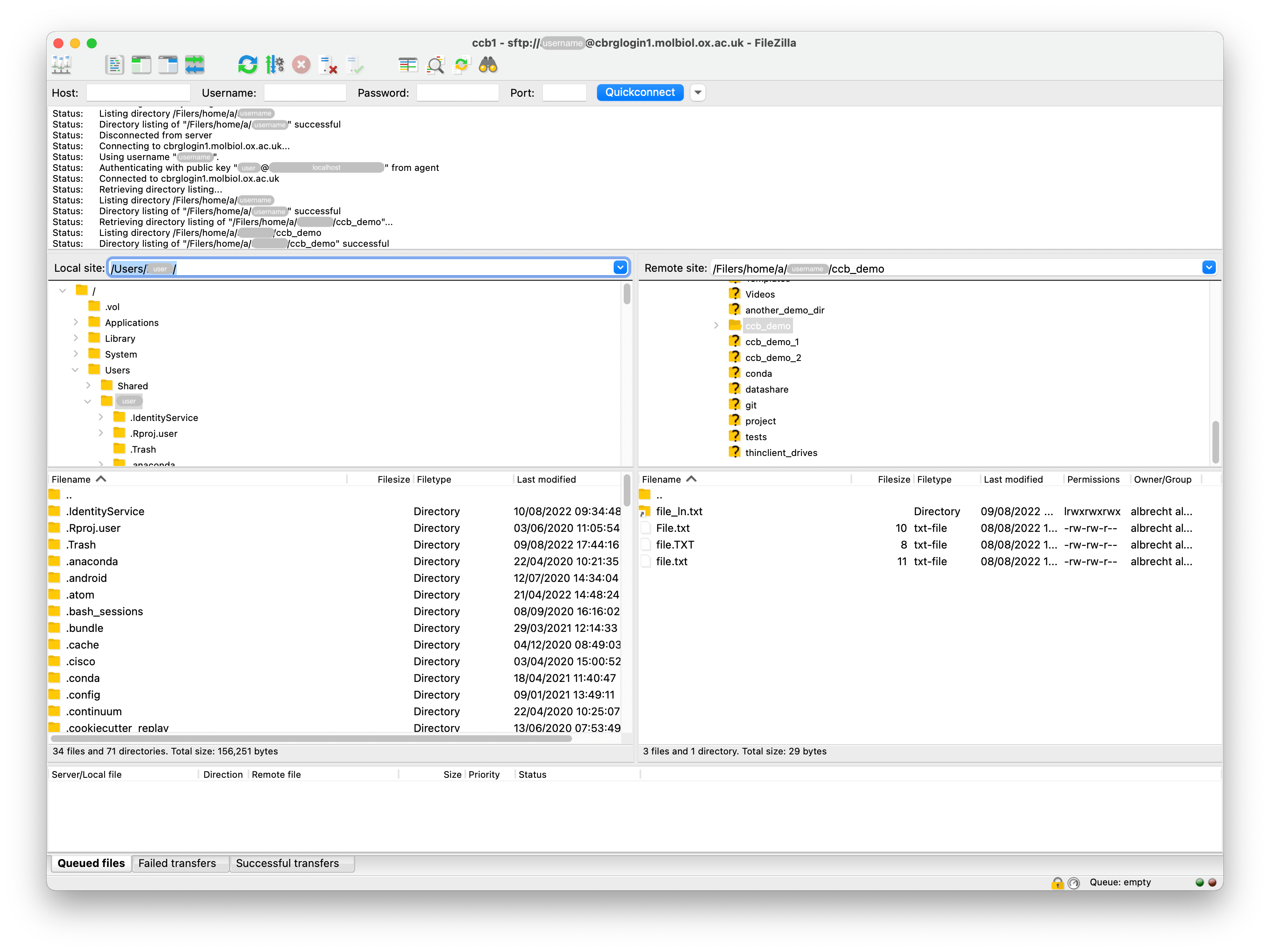Open the Remote site path dropdown
Screen dimensions: 1270x952
click(x=1209, y=268)
